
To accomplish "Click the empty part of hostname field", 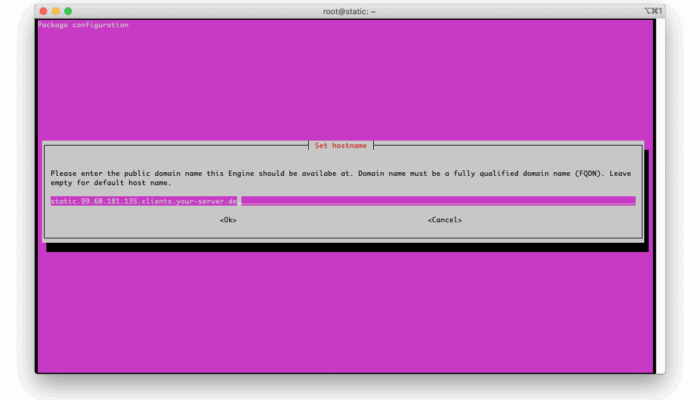I will (x=440, y=201).
